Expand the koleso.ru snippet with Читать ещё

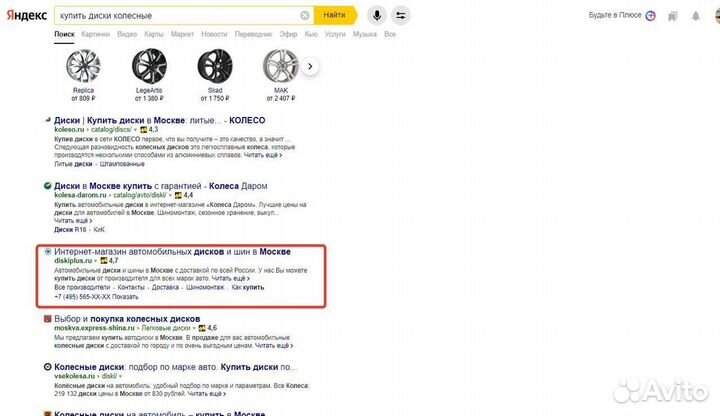click(263, 155)
